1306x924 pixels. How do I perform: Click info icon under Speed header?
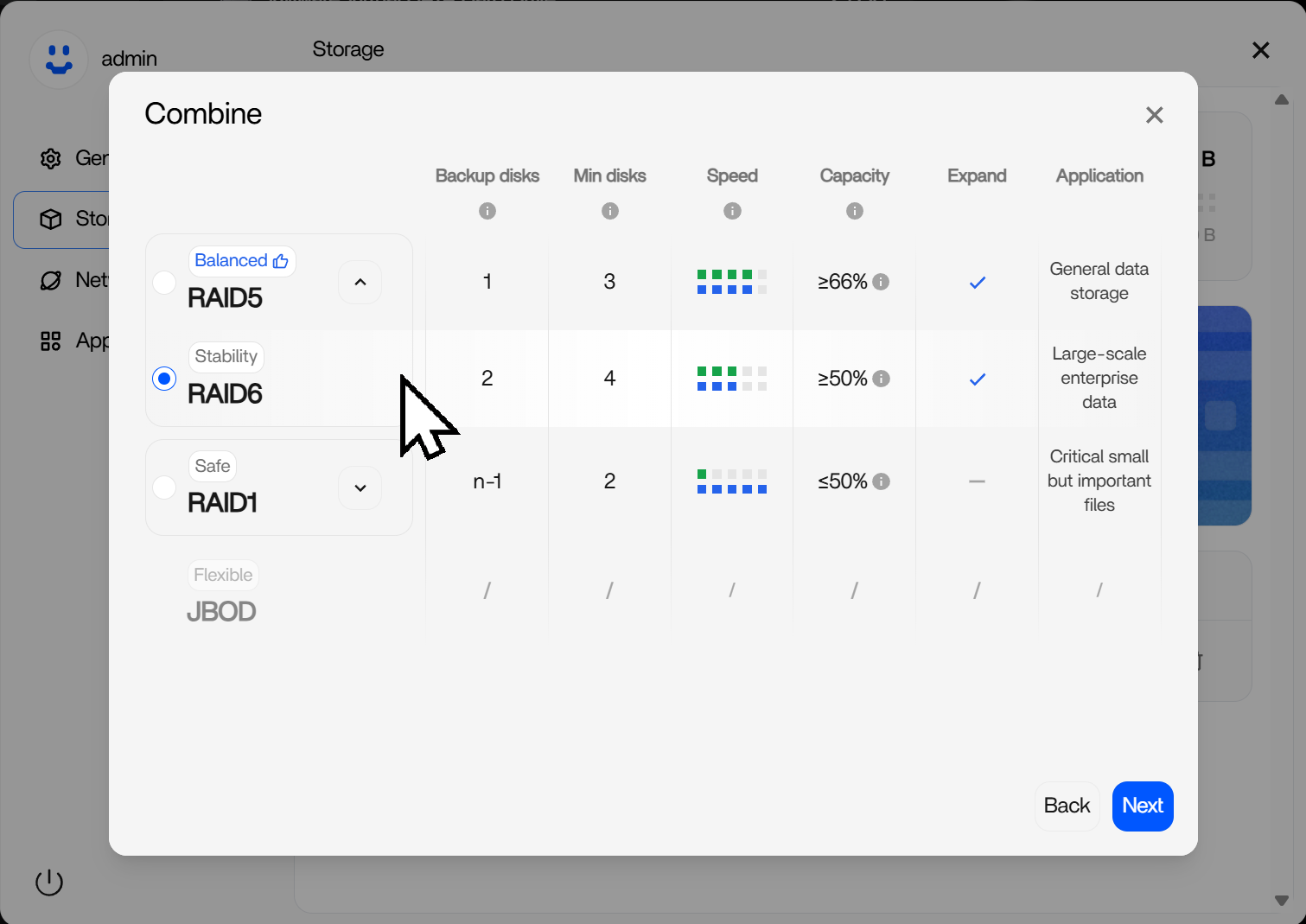point(732,211)
